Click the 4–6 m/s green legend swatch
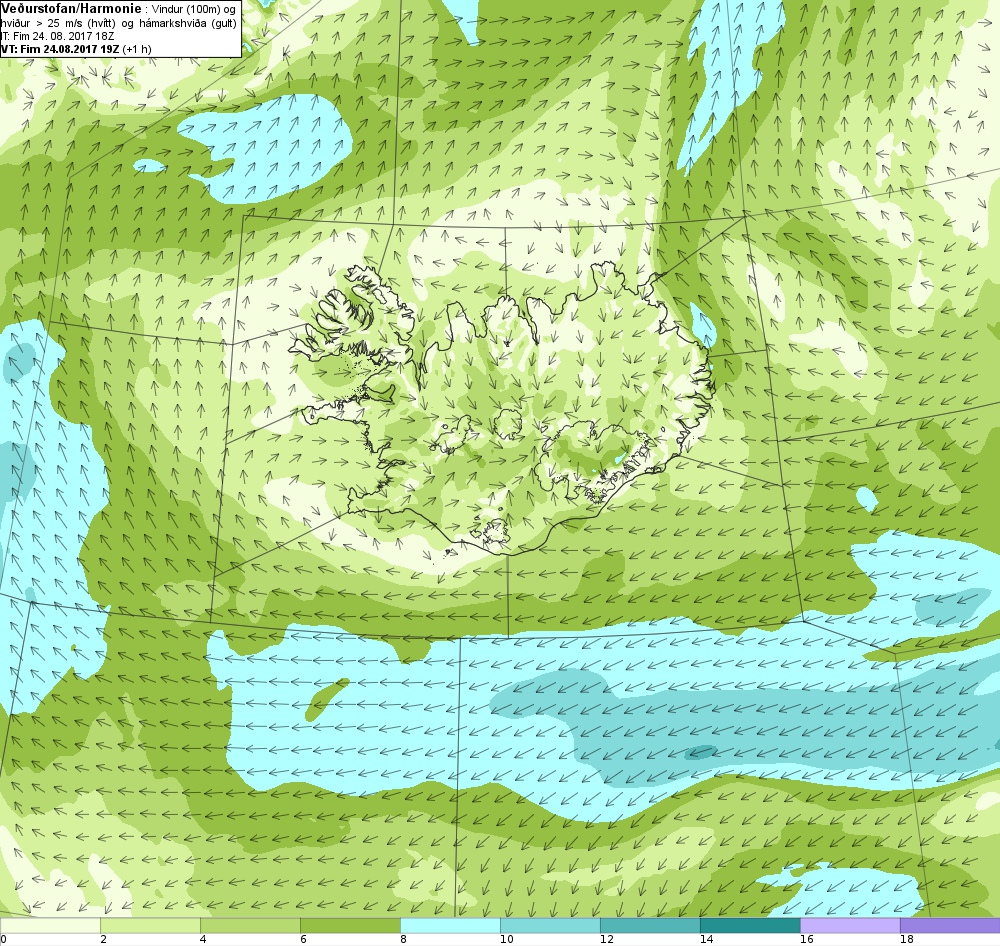This screenshot has width=1000, height=946. coord(250,926)
